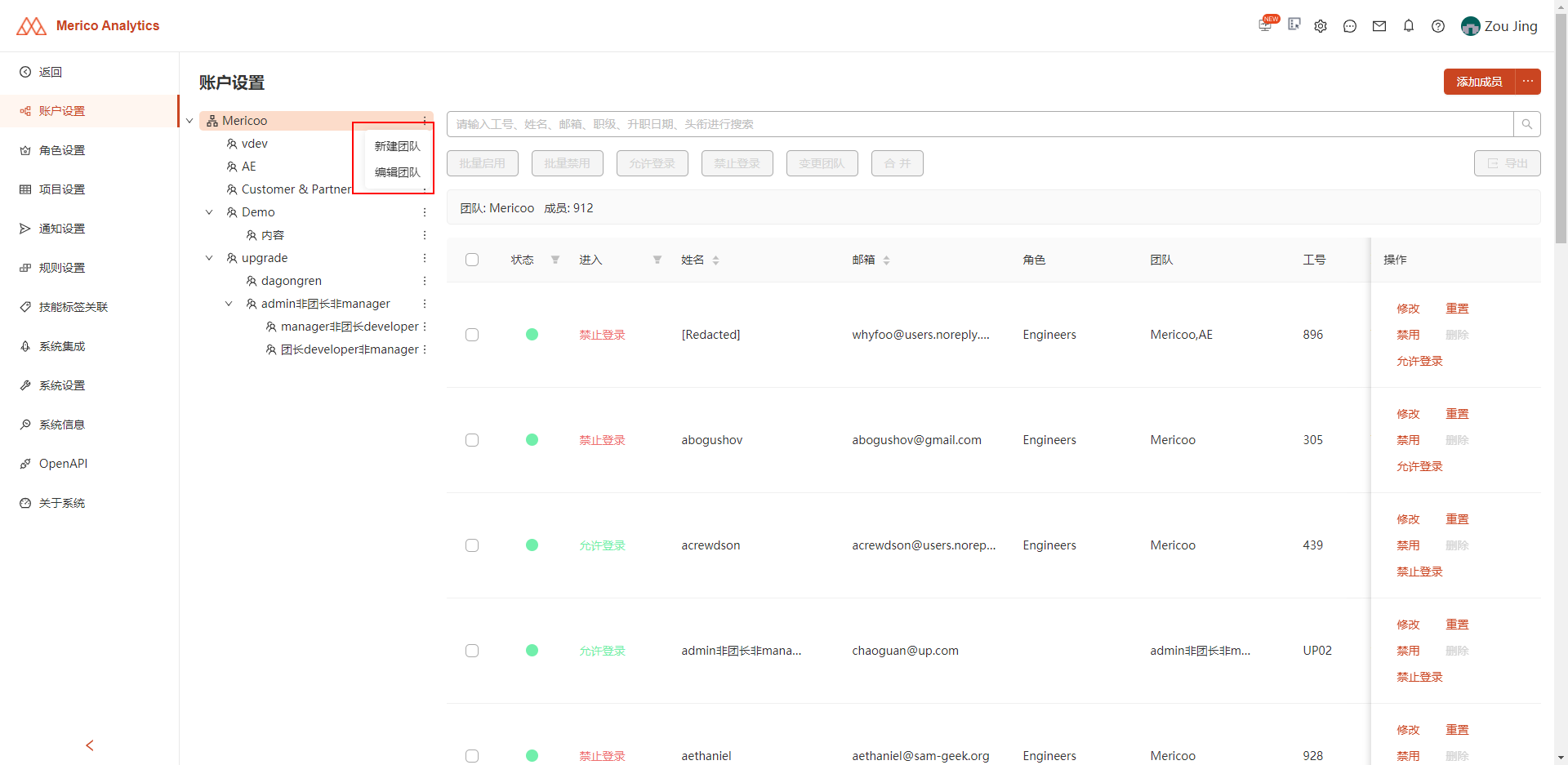The width and height of the screenshot is (1568, 765).
Task: Open system settings gear icon in header
Action: (x=1321, y=26)
